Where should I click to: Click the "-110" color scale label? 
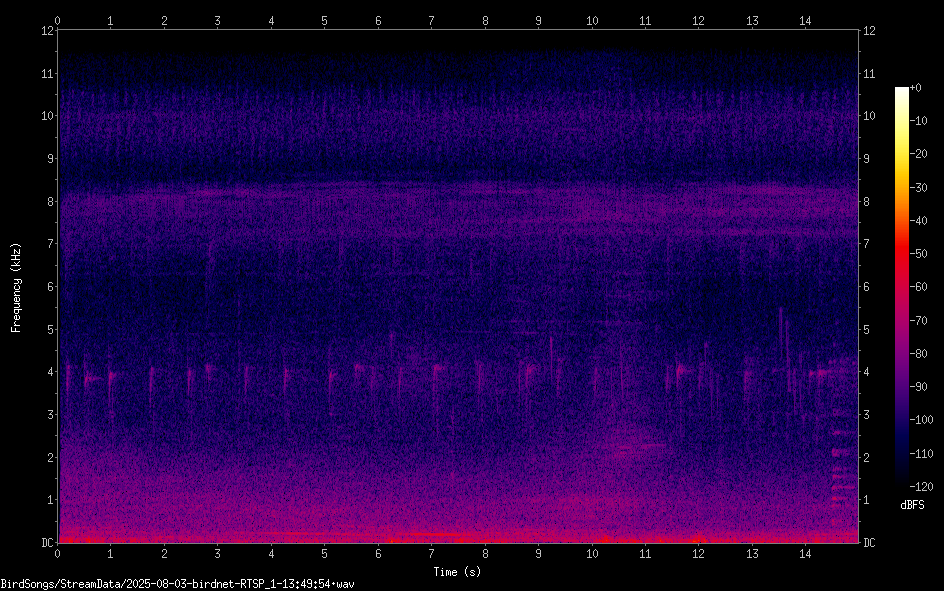(921, 454)
